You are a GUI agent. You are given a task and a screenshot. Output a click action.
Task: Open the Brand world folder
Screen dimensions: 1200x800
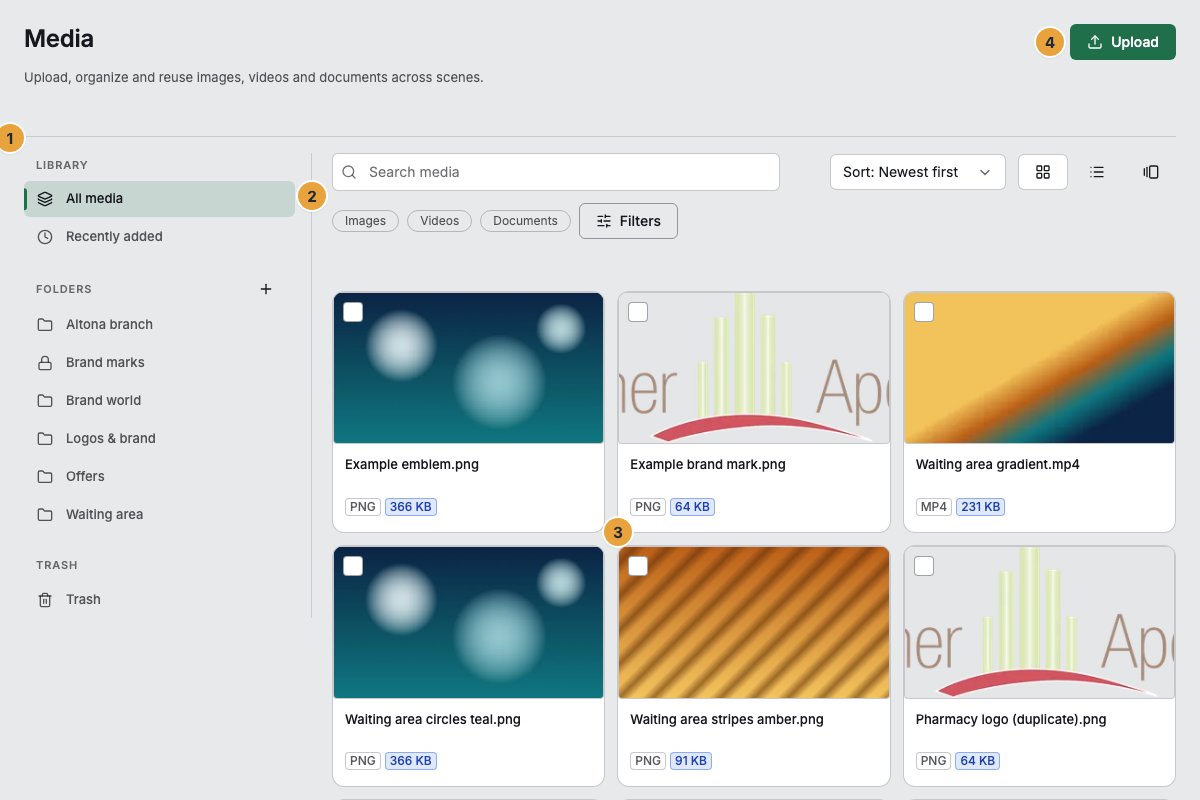click(159, 401)
